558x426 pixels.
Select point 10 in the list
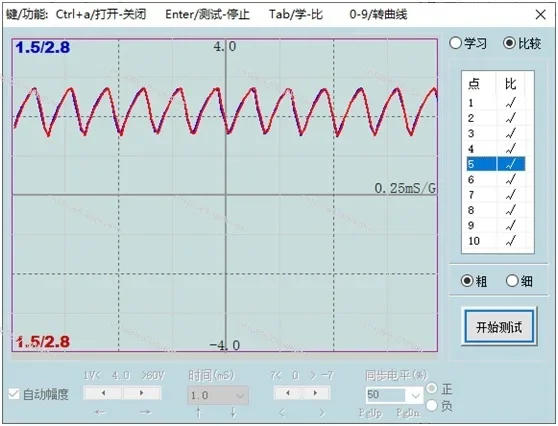[x=496, y=241]
